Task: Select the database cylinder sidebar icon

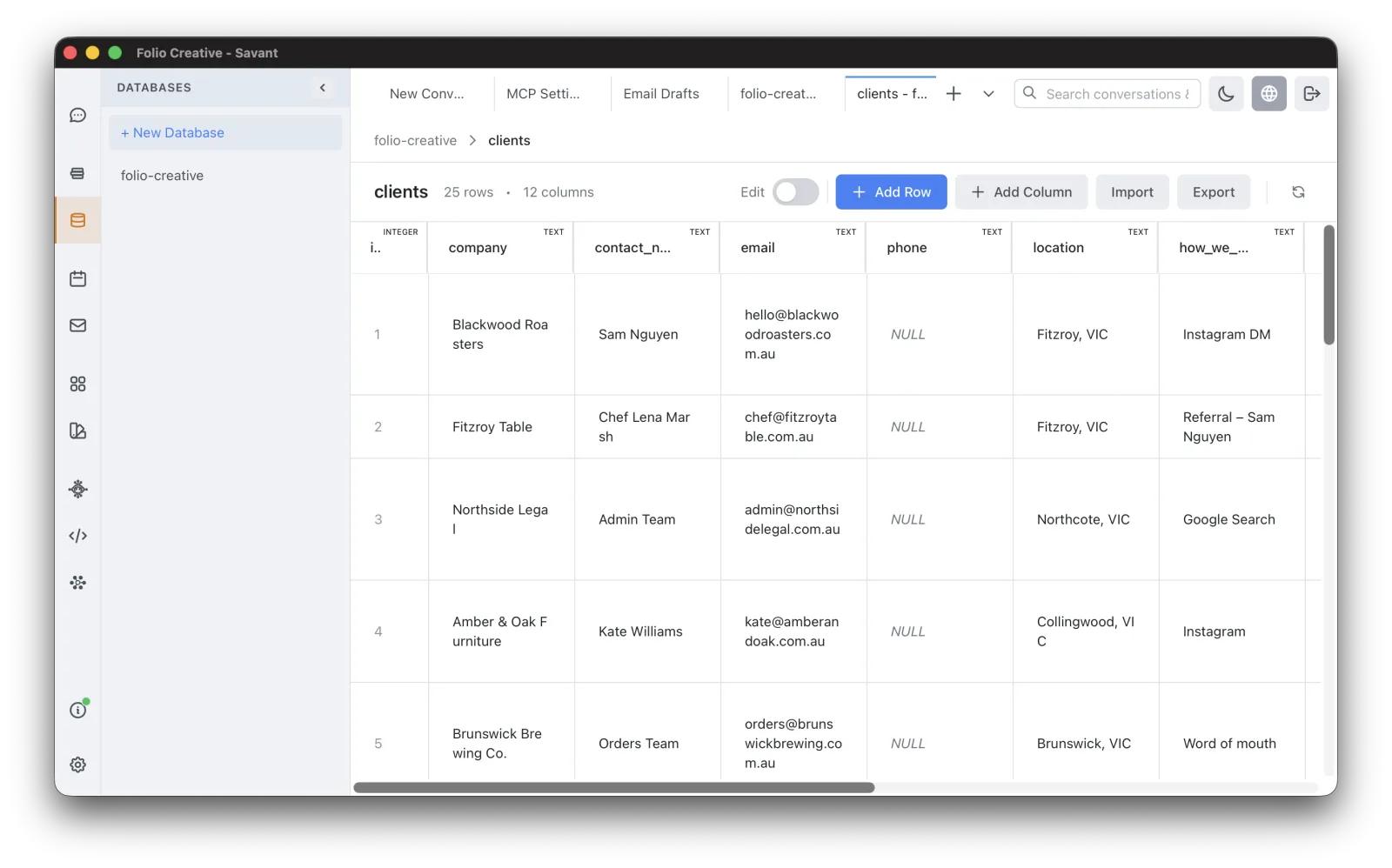Action: [x=77, y=220]
